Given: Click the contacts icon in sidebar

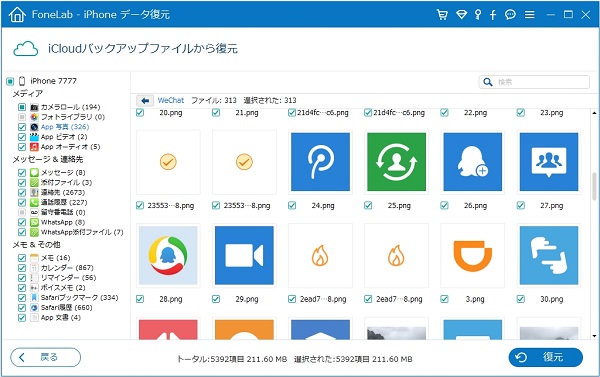Looking at the screenshot, I should [x=34, y=193].
